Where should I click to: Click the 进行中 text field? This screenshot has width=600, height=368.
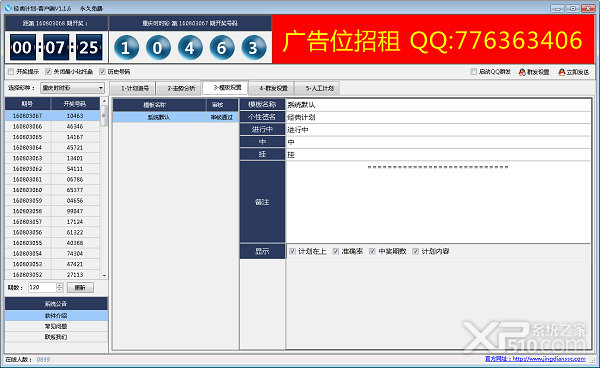tap(438, 130)
